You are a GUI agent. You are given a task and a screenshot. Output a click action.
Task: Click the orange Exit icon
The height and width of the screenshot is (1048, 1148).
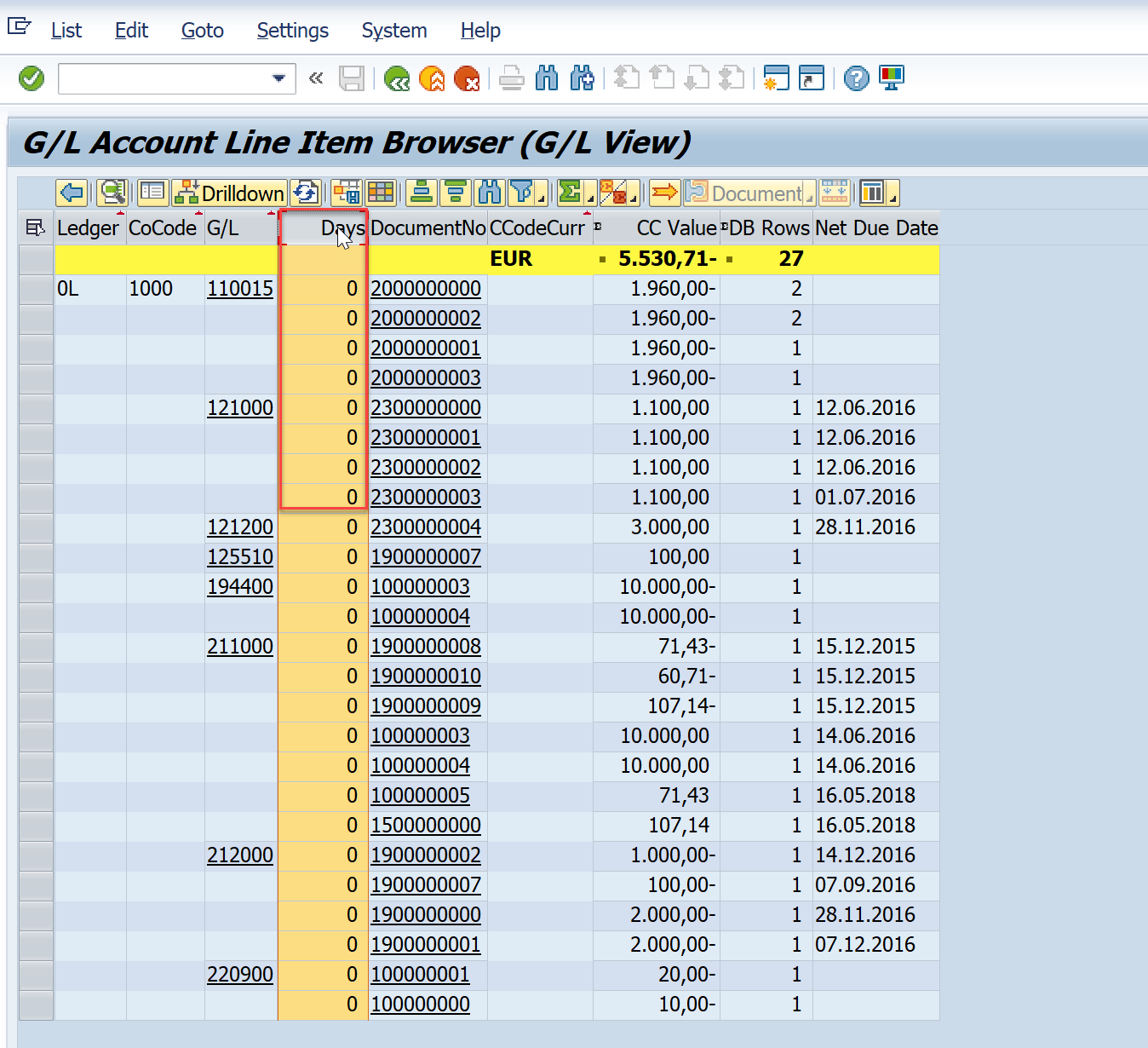click(432, 78)
